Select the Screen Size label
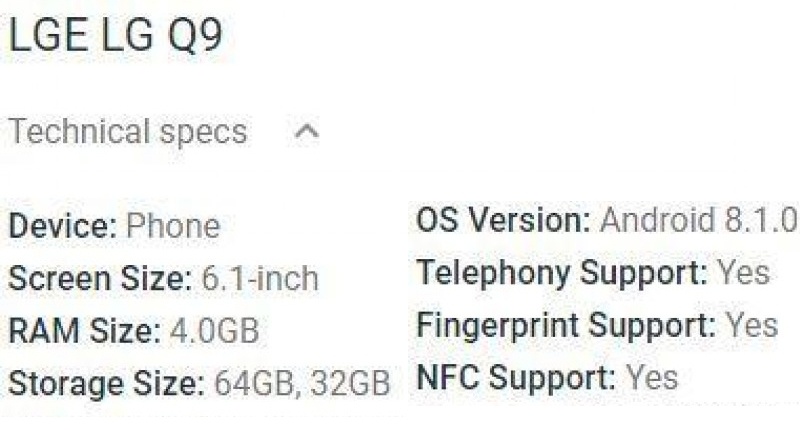Screen dimensions: 800x430 tap(97, 278)
